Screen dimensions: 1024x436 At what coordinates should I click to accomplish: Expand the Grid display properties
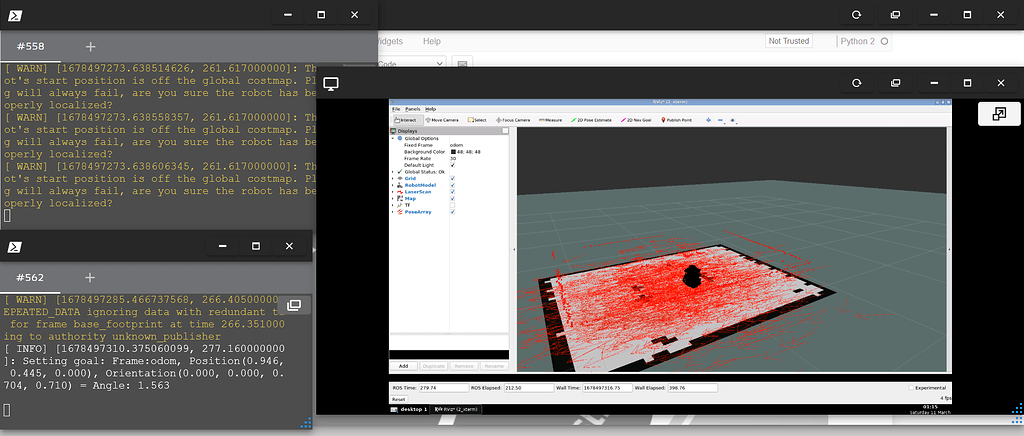point(392,178)
